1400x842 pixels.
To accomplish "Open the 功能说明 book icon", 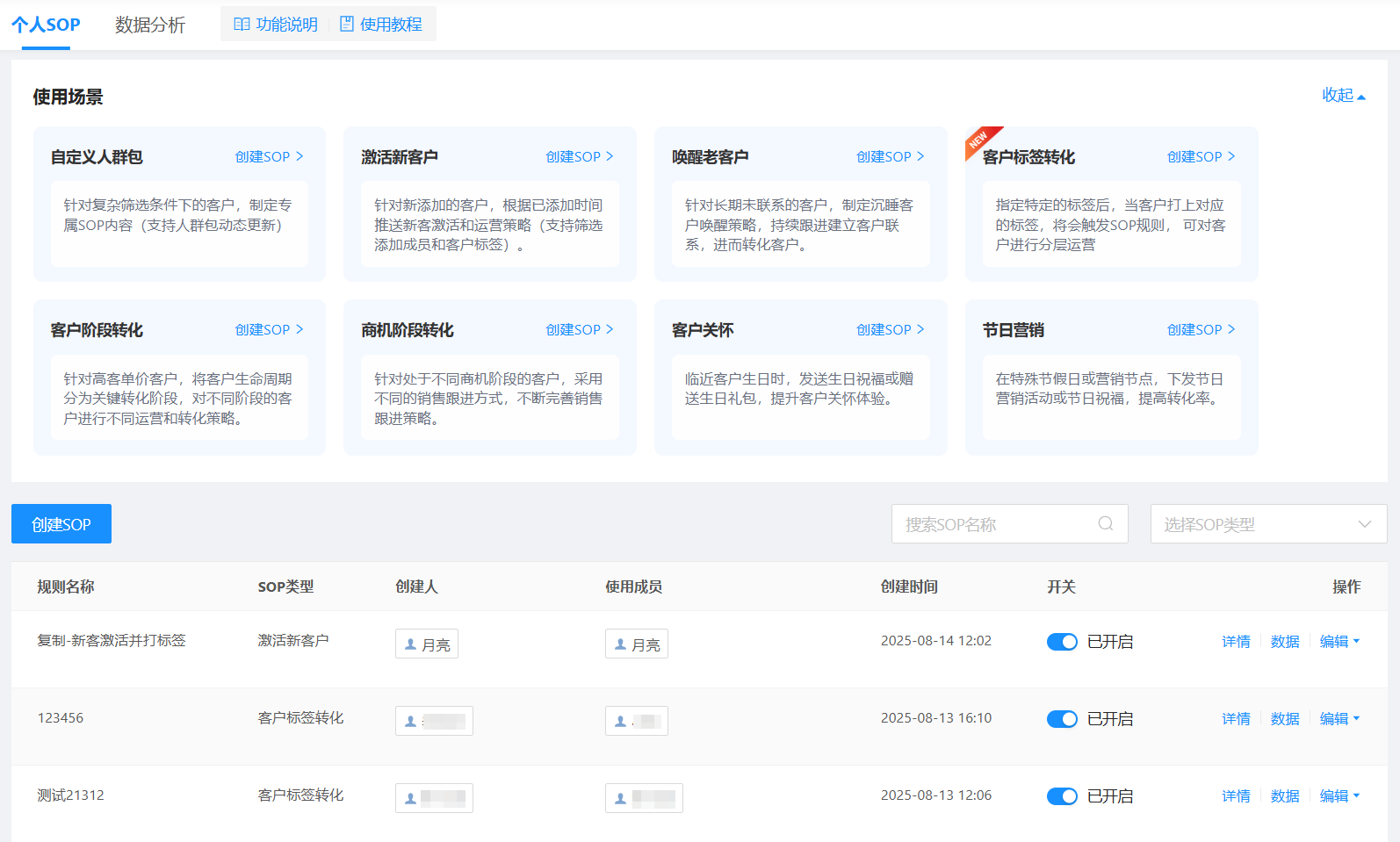I will pyautogui.click(x=242, y=25).
